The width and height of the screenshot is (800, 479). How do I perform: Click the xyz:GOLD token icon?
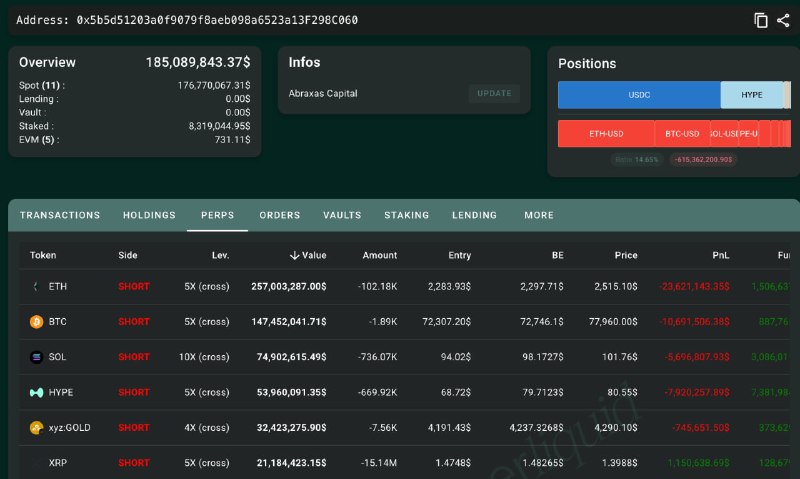point(36,427)
